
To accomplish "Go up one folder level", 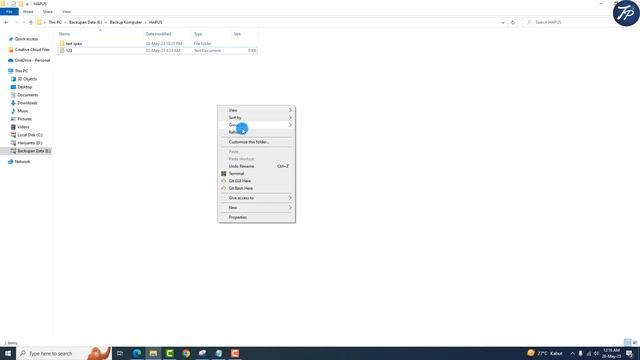I will point(31,22).
